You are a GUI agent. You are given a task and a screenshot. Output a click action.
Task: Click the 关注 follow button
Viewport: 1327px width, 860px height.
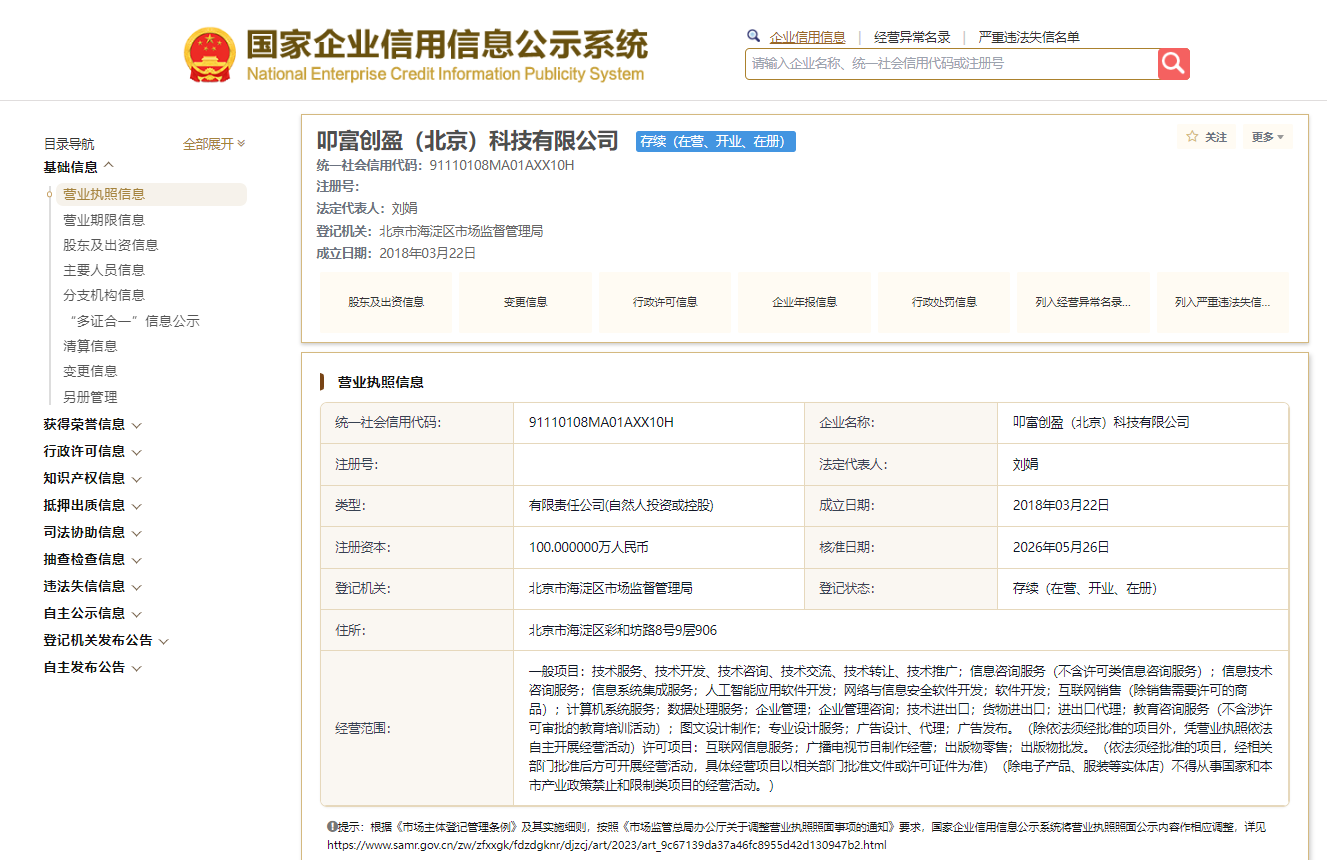pyautogui.click(x=1207, y=137)
